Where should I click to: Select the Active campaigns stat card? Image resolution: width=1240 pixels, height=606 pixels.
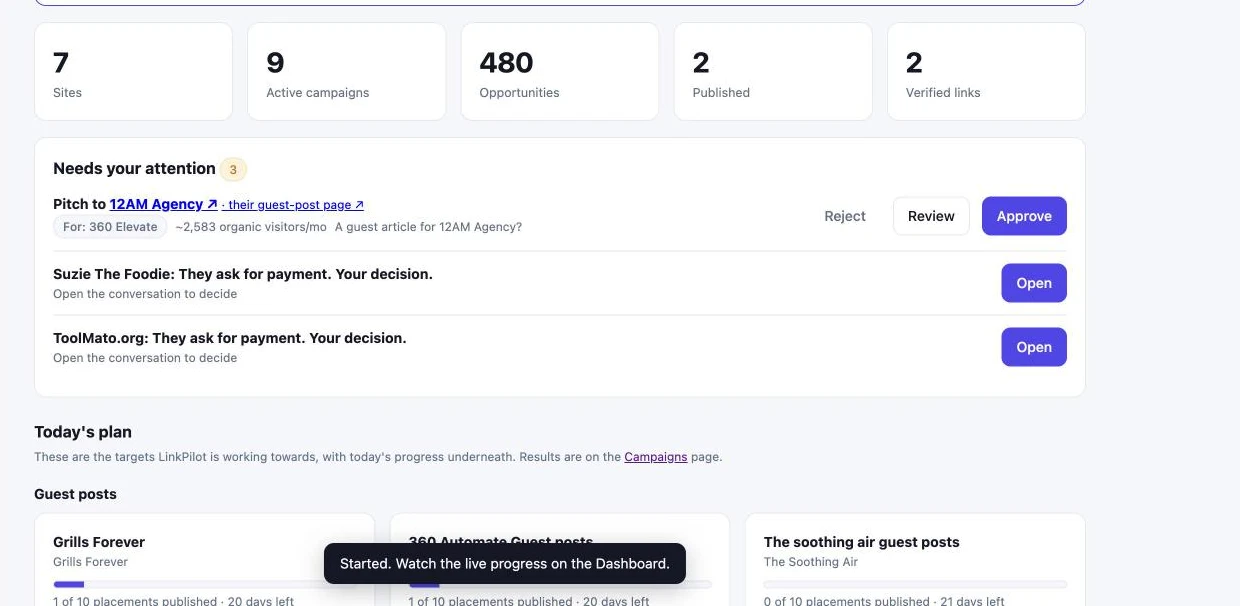pyautogui.click(x=347, y=72)
